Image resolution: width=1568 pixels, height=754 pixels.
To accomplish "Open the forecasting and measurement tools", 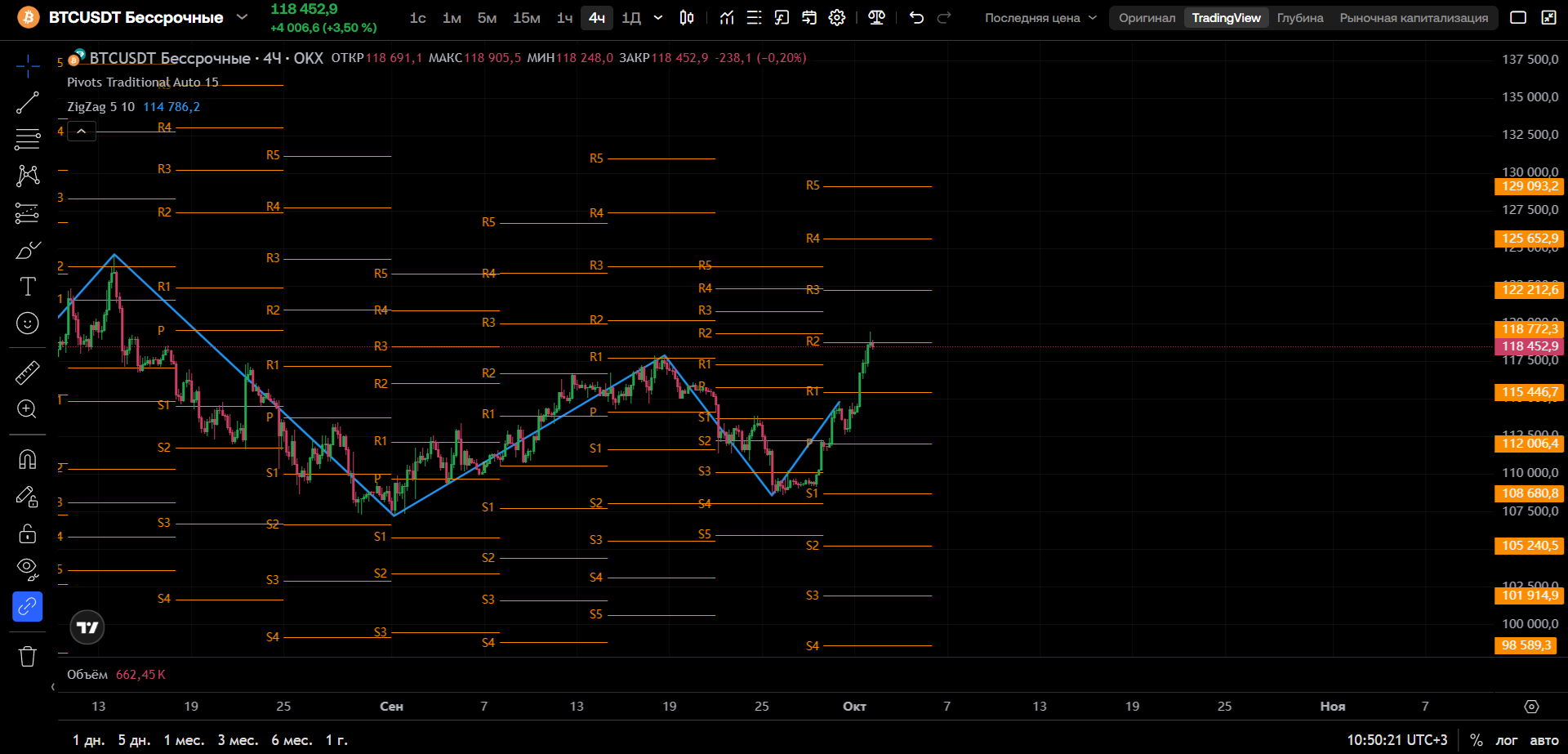I will pyautogui.click(x=28, y=213).
